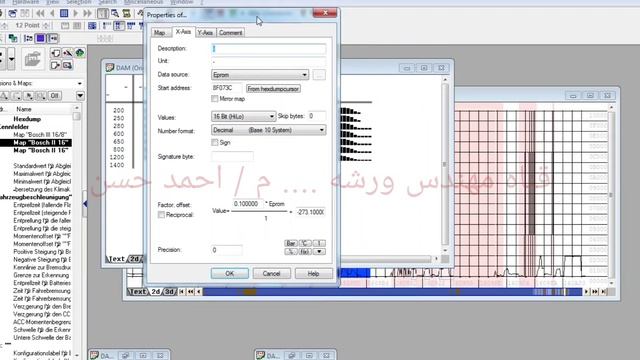The height and width of the screenshot is (360, 640).
Task: Toggle the Off button in maps panel
Action: point(55,96)
